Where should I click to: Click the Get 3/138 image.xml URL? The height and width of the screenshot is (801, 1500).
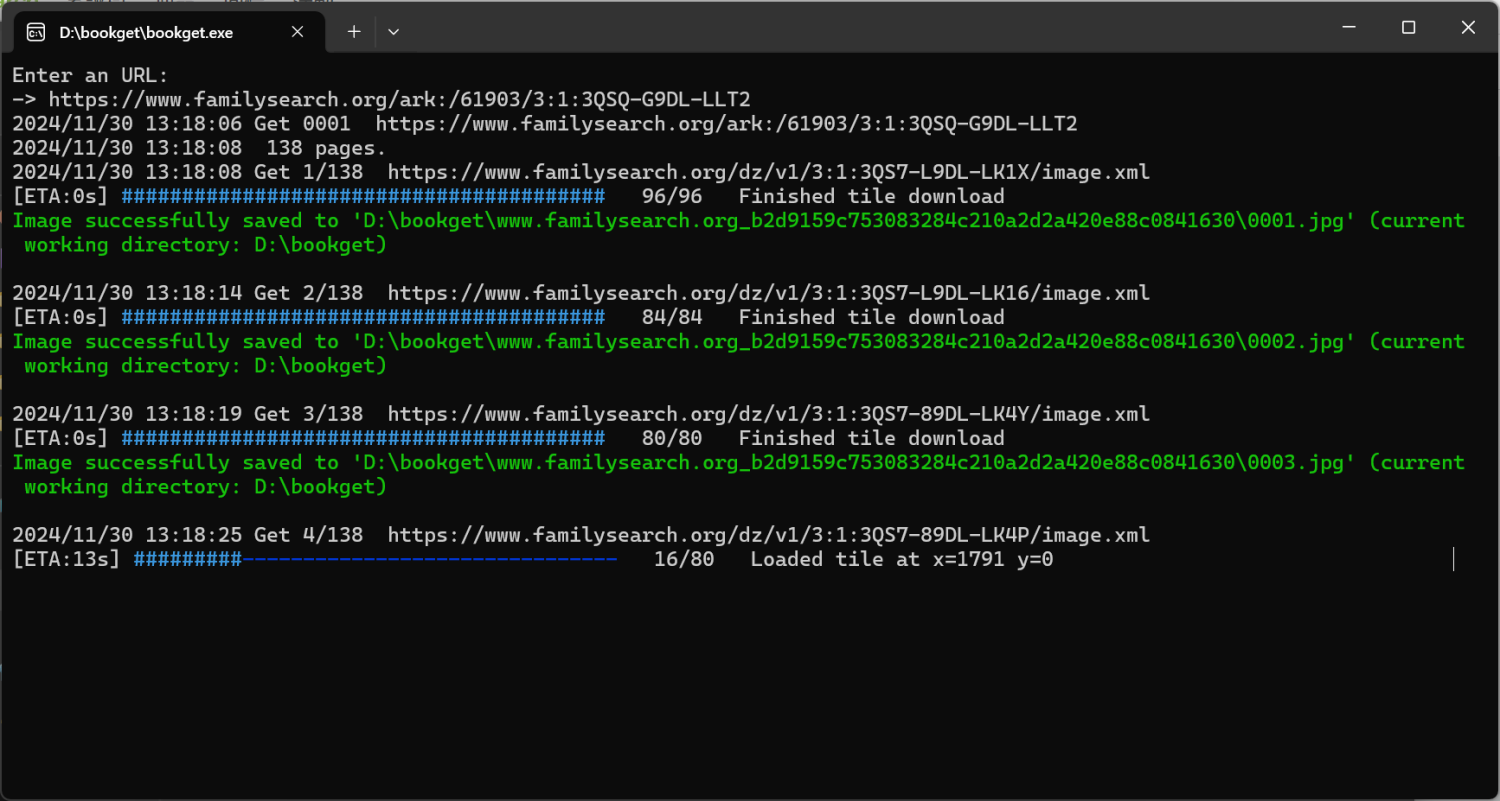click(x=768, y=414)
